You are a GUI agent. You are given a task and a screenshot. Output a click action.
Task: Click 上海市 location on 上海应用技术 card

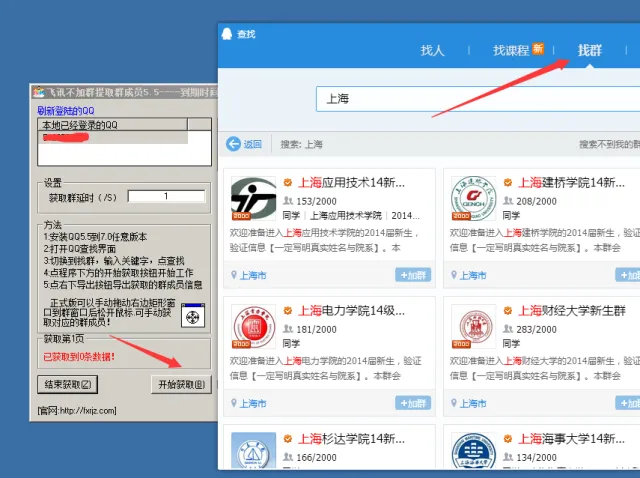(253, 276)
